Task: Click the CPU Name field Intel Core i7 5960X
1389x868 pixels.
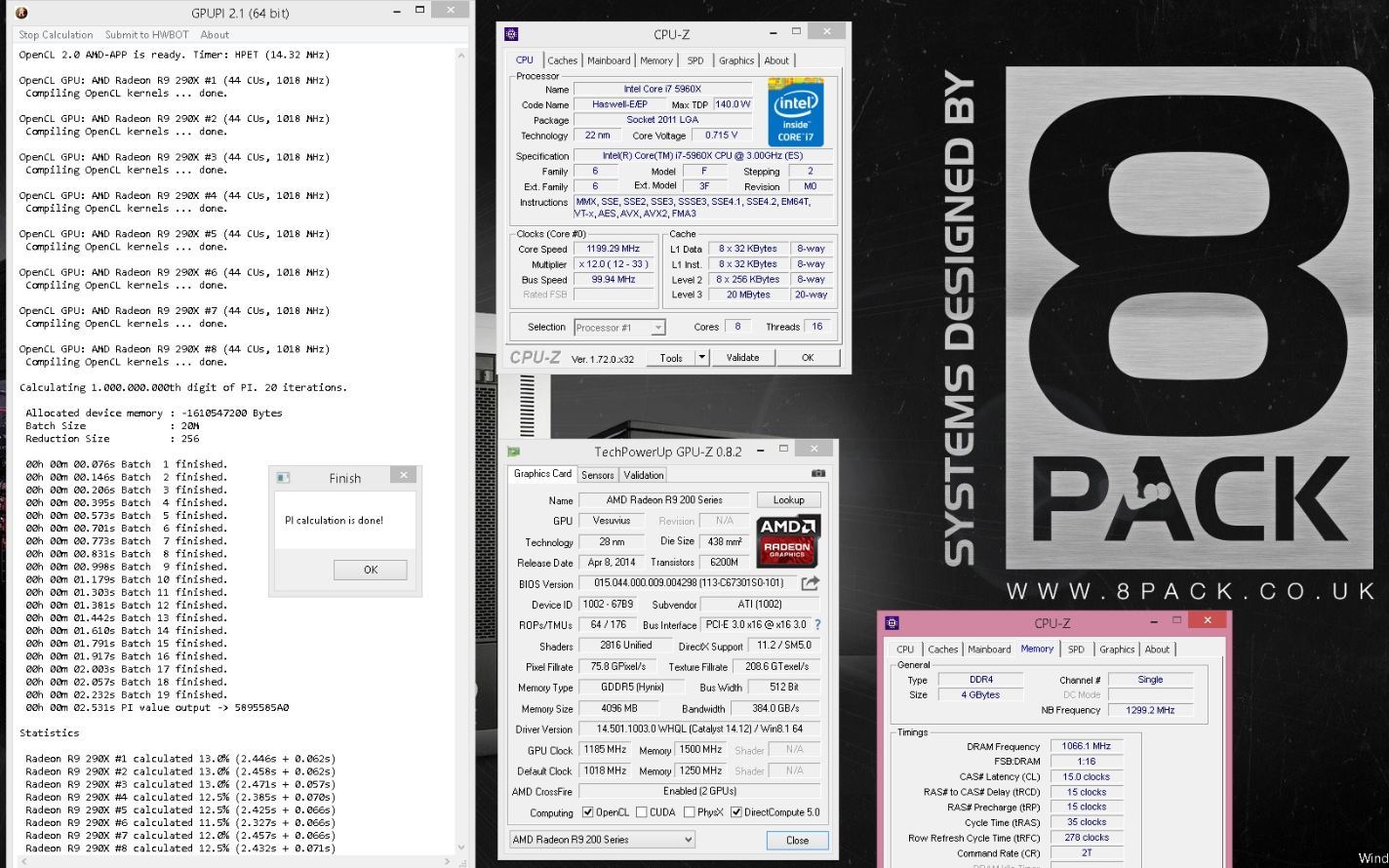Action: 662,90
